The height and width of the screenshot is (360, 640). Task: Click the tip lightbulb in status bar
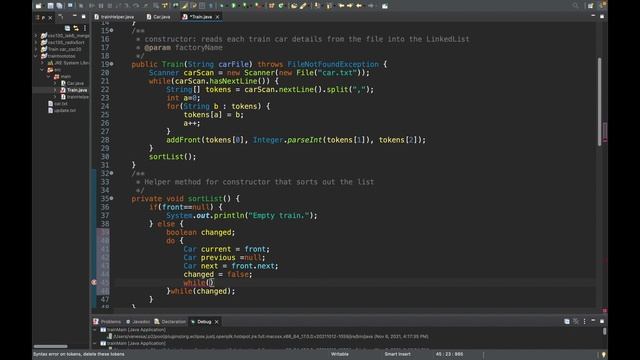click(x=604, y=354)
